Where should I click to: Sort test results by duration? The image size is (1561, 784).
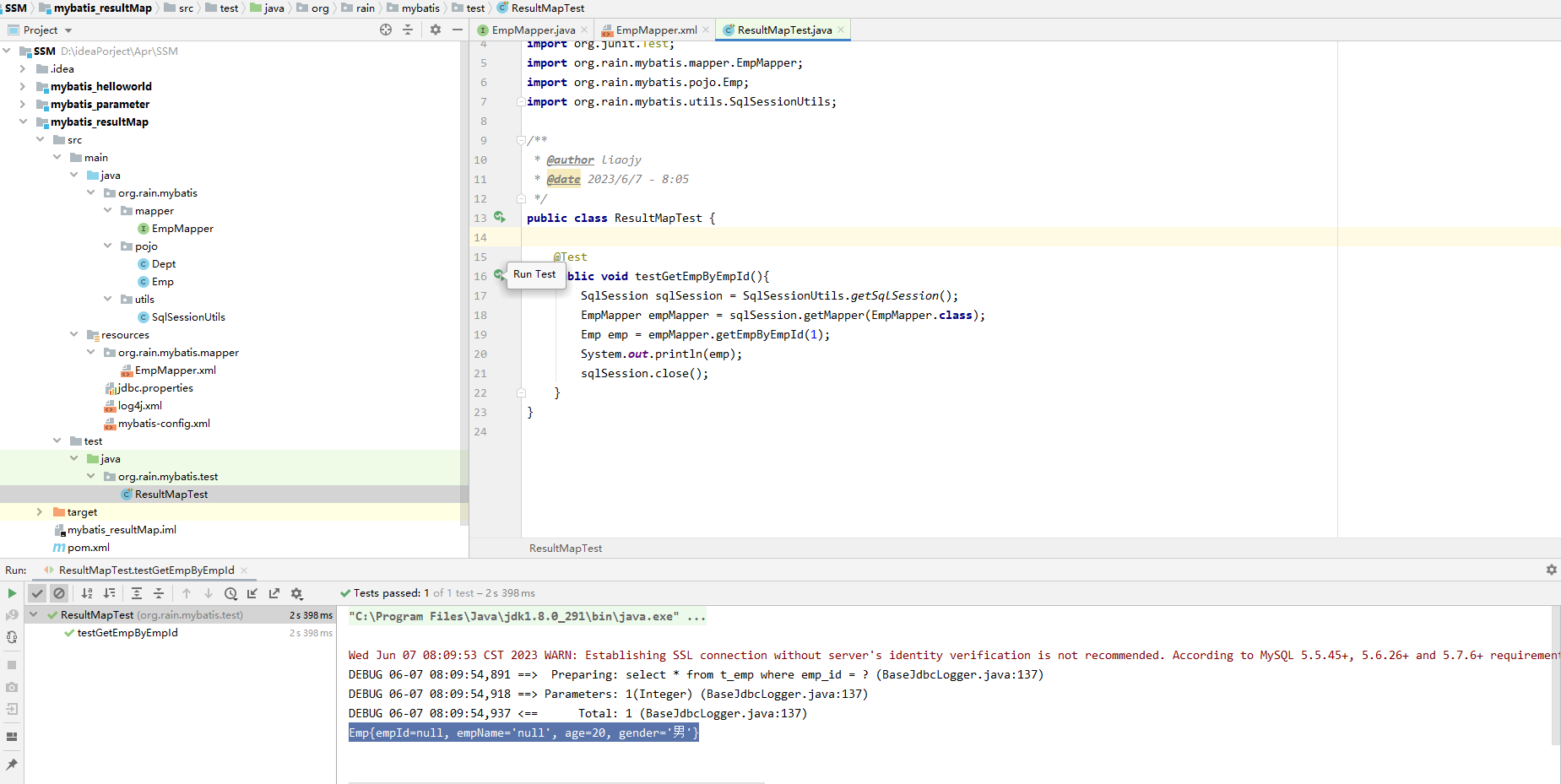point(109,593)
